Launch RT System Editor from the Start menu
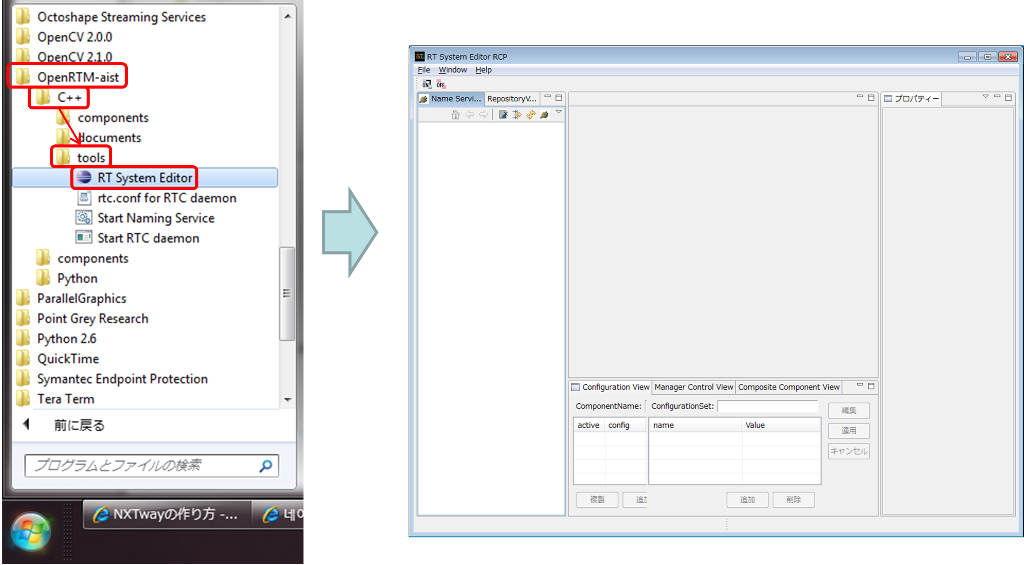Screen dimensions: 1024x565 pyautogui.click(x=145, y=178)
